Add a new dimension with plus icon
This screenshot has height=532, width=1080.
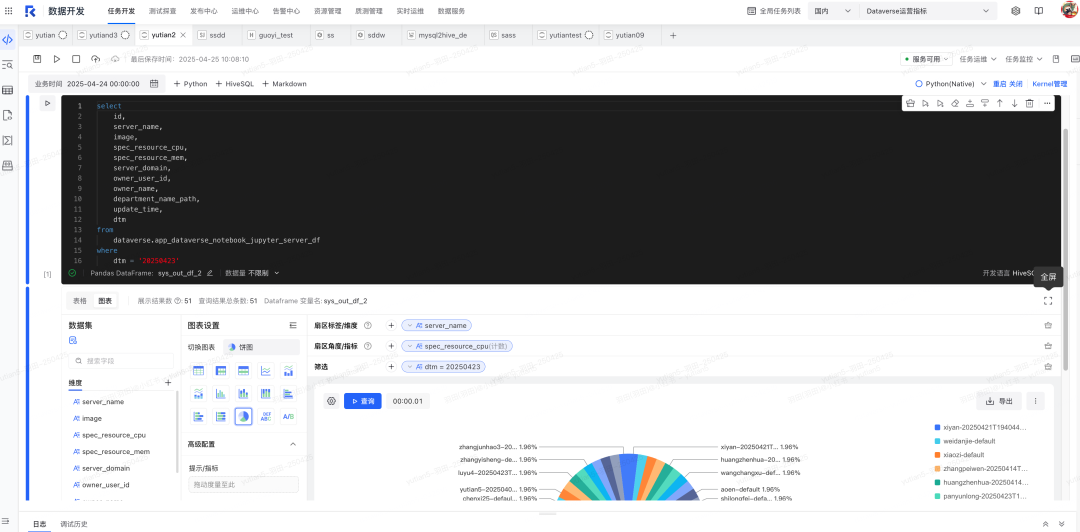point(168,382)
